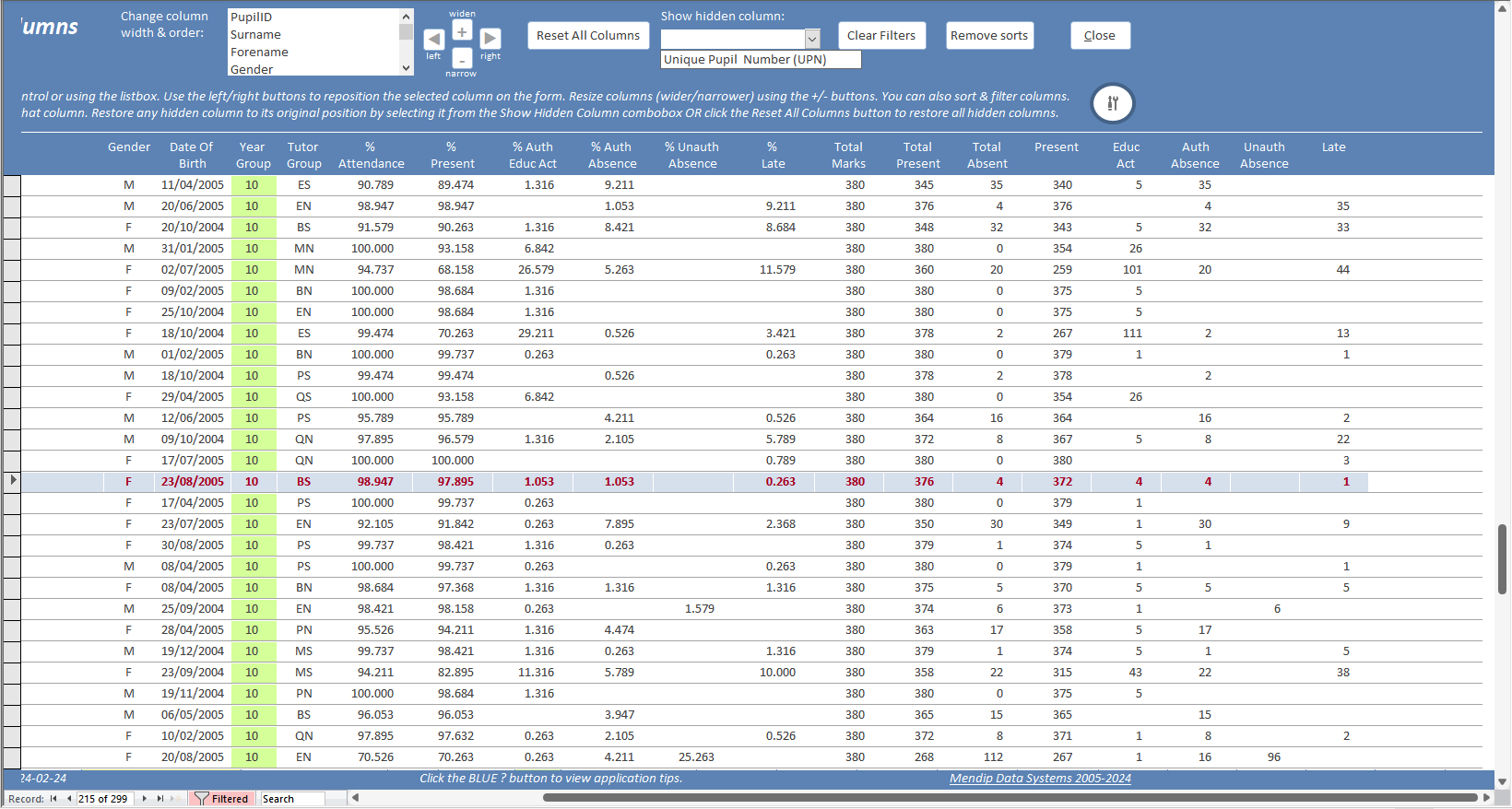Click Reset All Columns button

[x=588, y=36]
